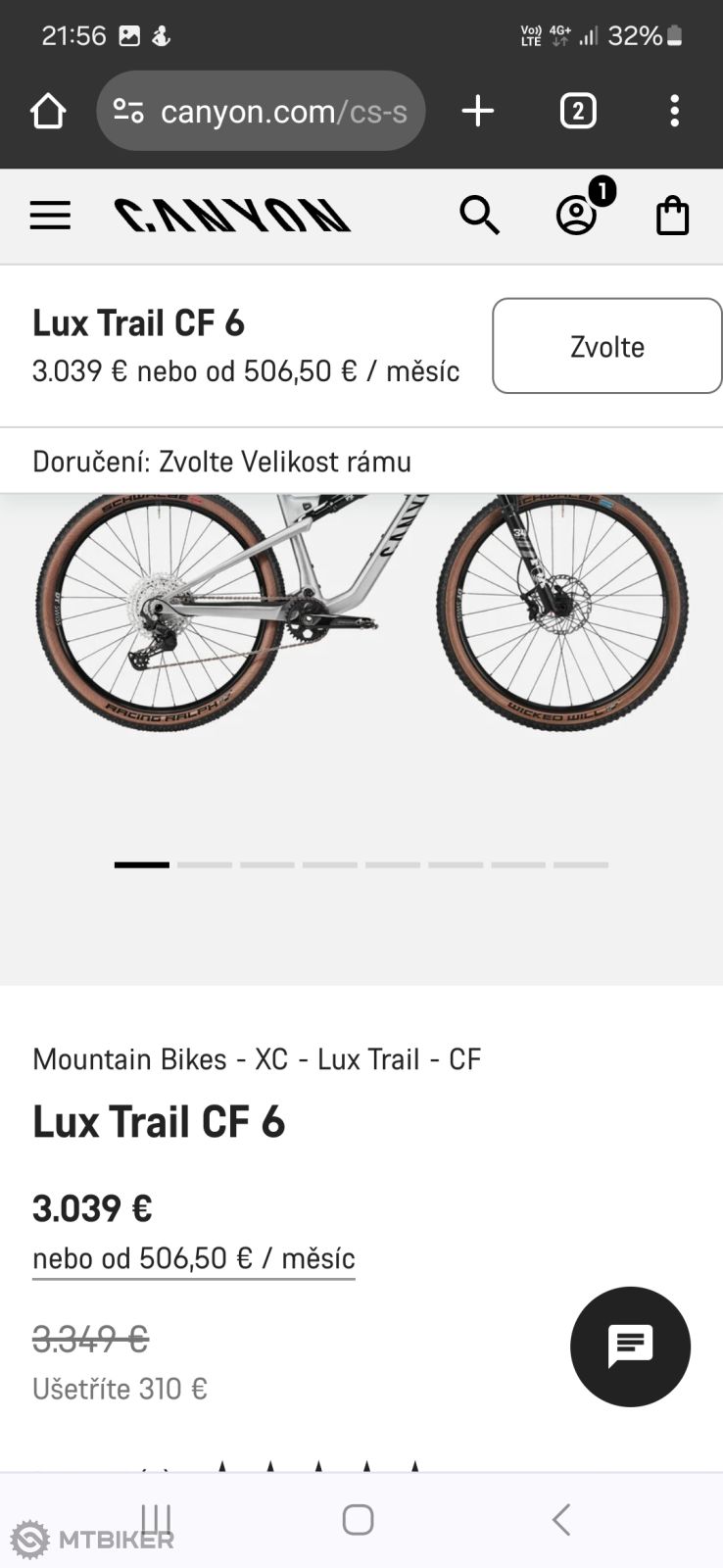Jump to last gallery image indicator
Viewport: 723px width, 1568px height.
(581, 864)
